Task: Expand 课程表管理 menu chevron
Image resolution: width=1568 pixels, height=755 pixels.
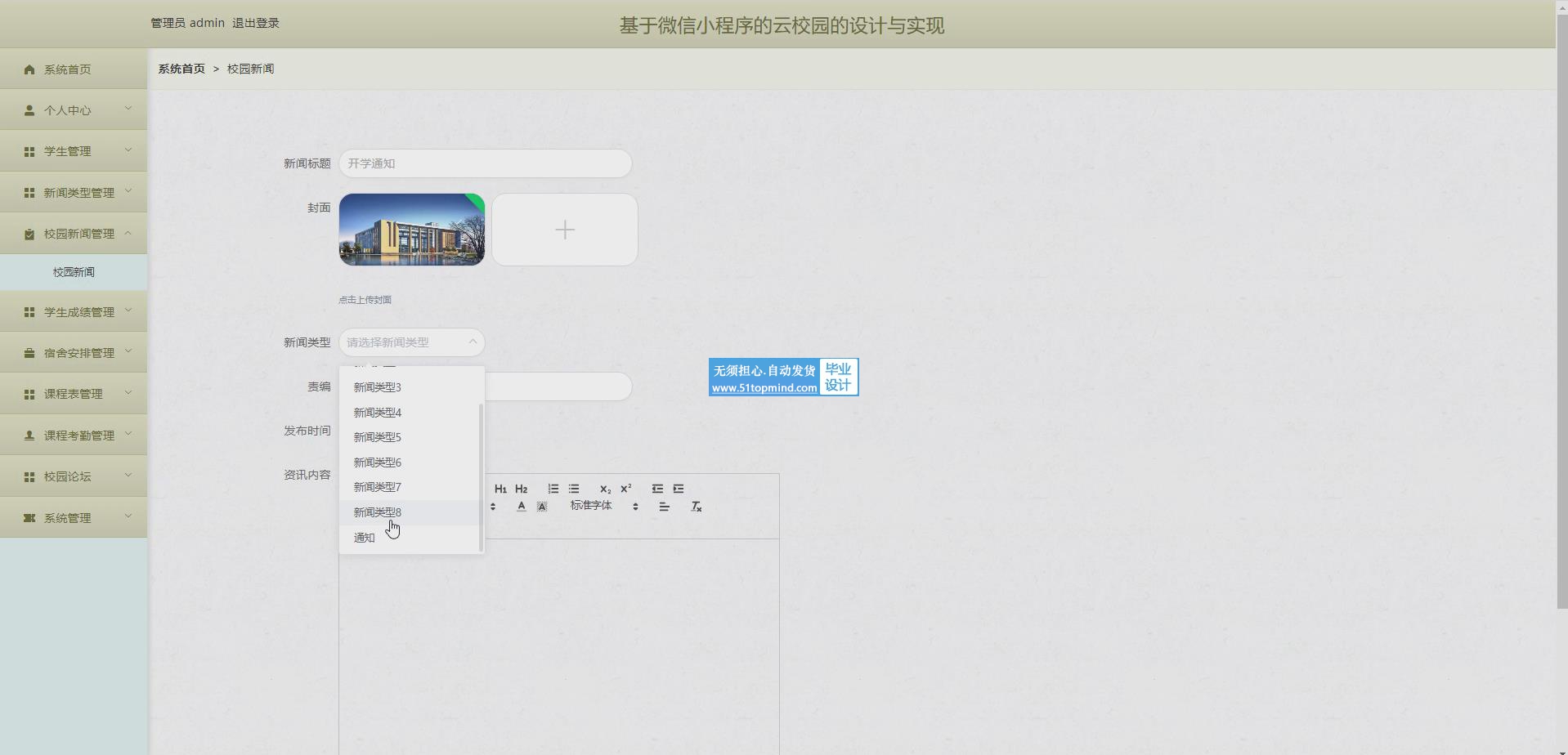Action: [x=128, y=392]
